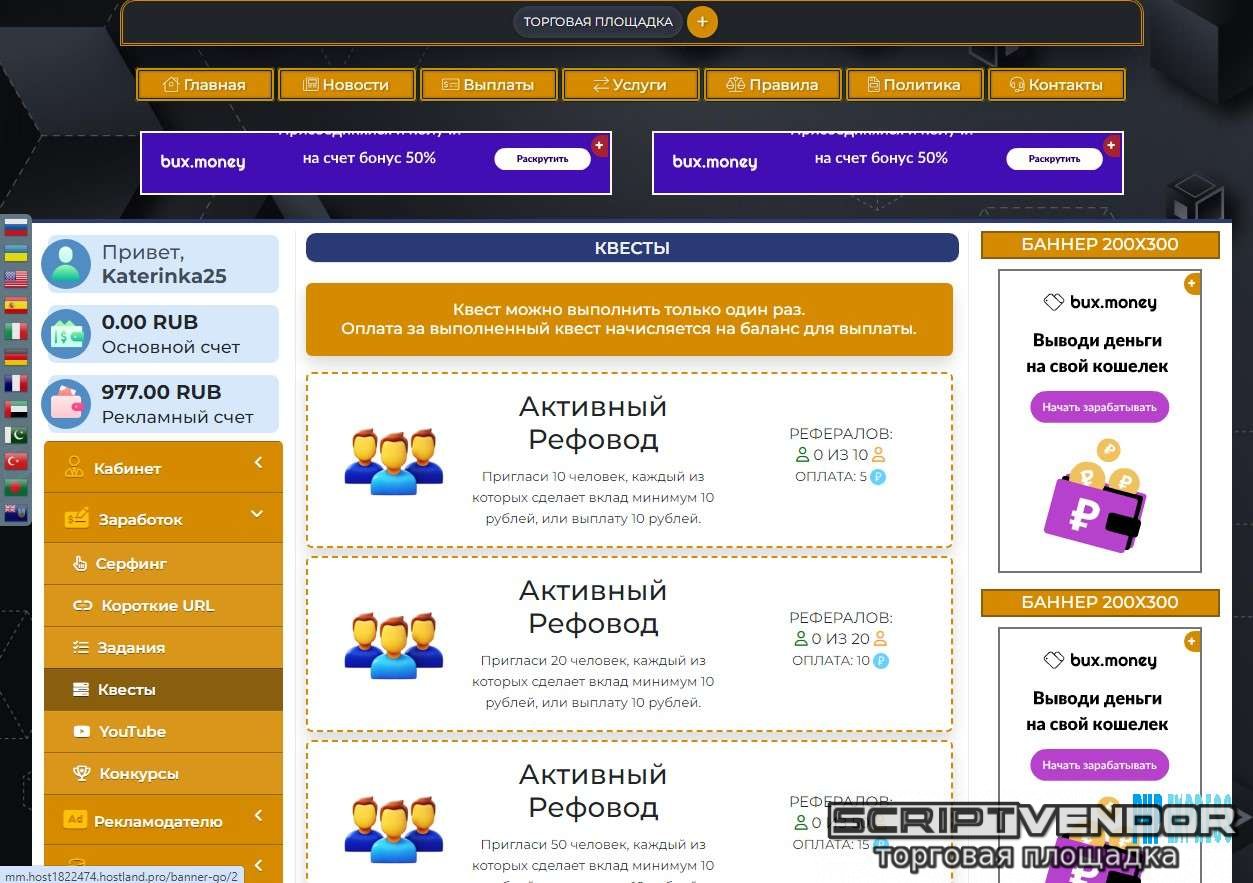The height and width of the screenshot is (883, 1253).
Task: Pick the Italian flag language
Action: click(x=16, y=331)
